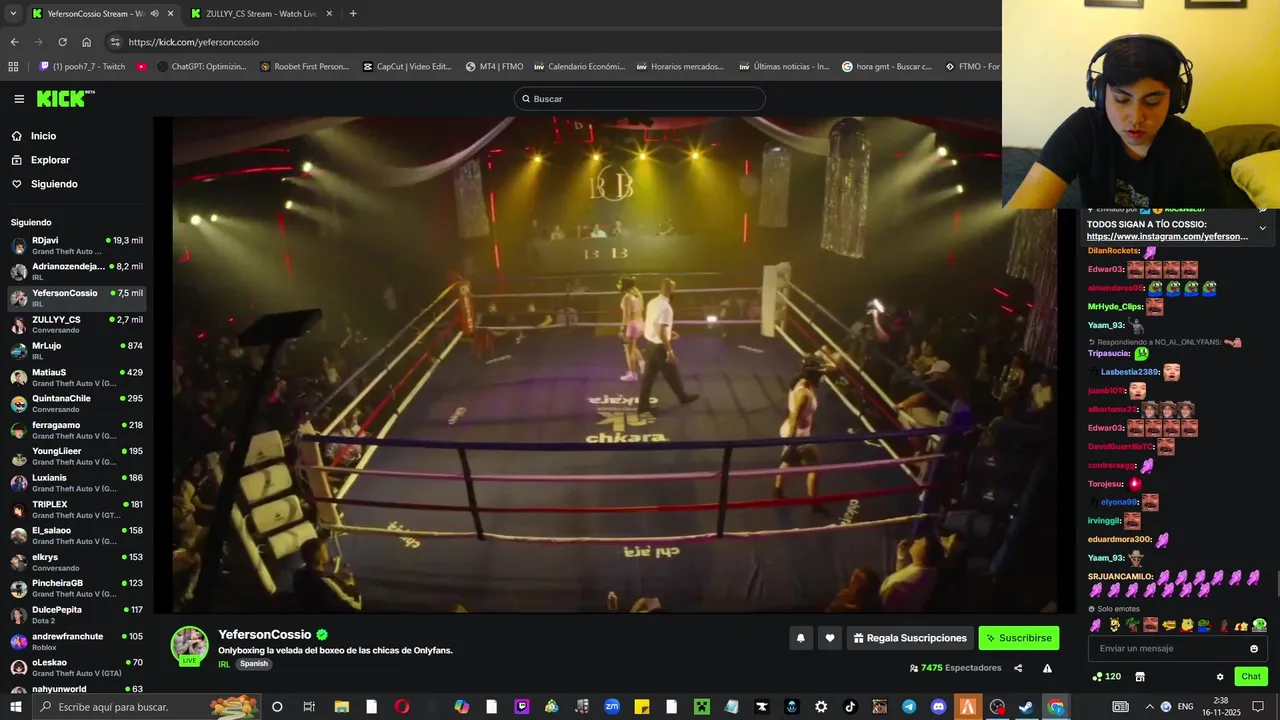Click the Kick logo
This screenshot has height=720, width=1280.
[x=65, y=99]
